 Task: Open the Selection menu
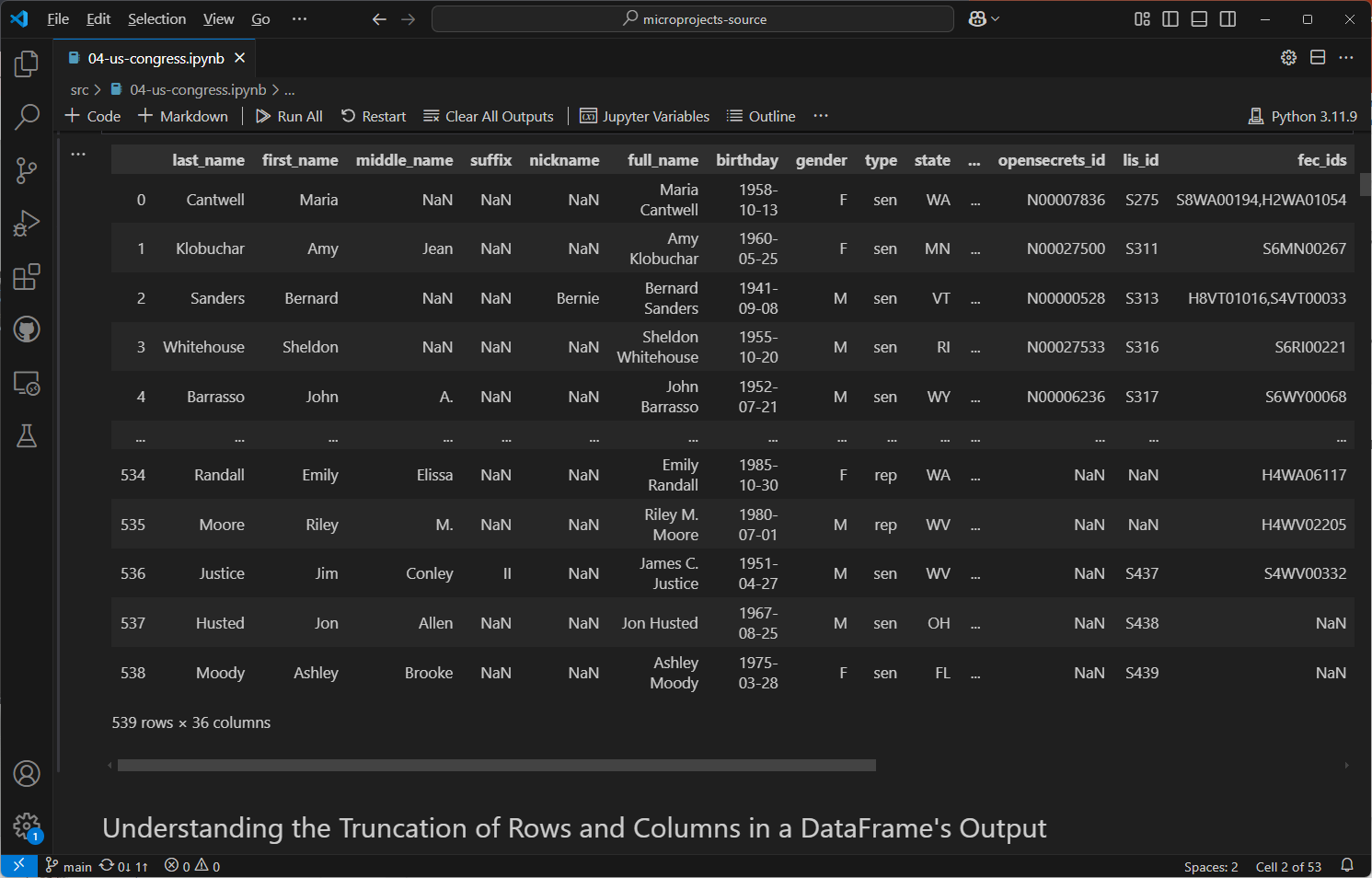pos(156,19)
